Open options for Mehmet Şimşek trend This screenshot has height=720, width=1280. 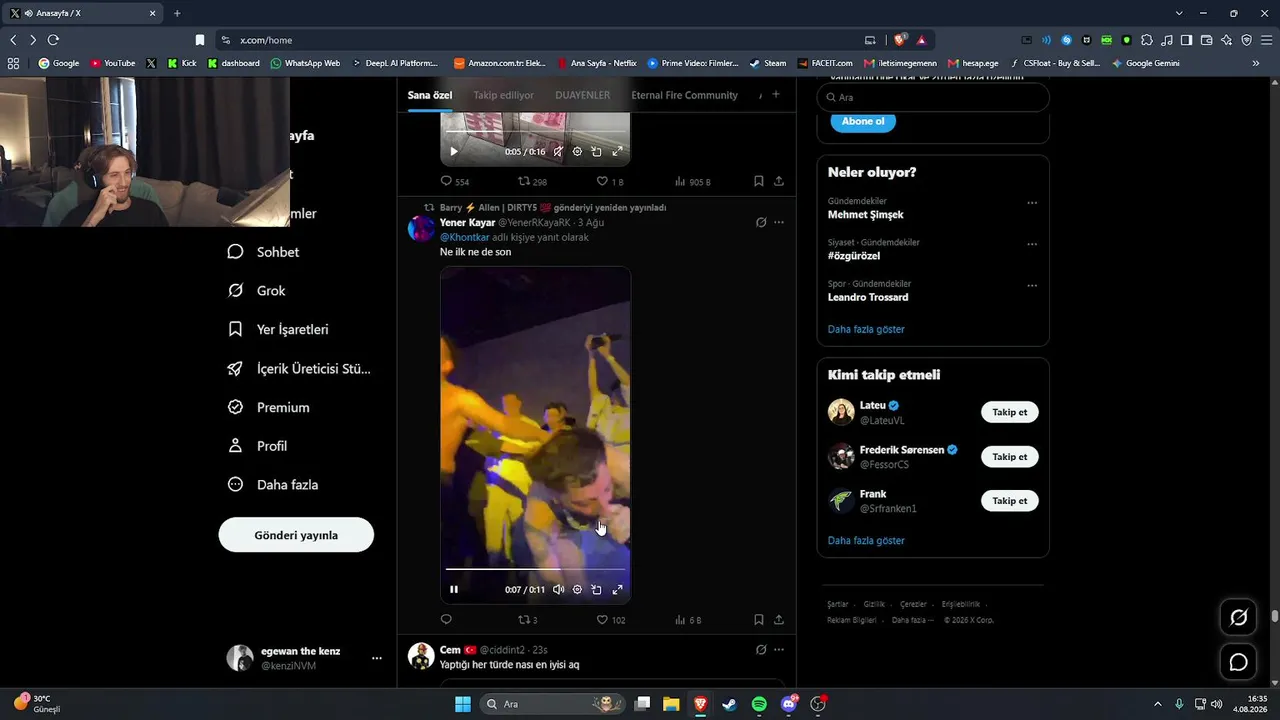[1032, 203]
